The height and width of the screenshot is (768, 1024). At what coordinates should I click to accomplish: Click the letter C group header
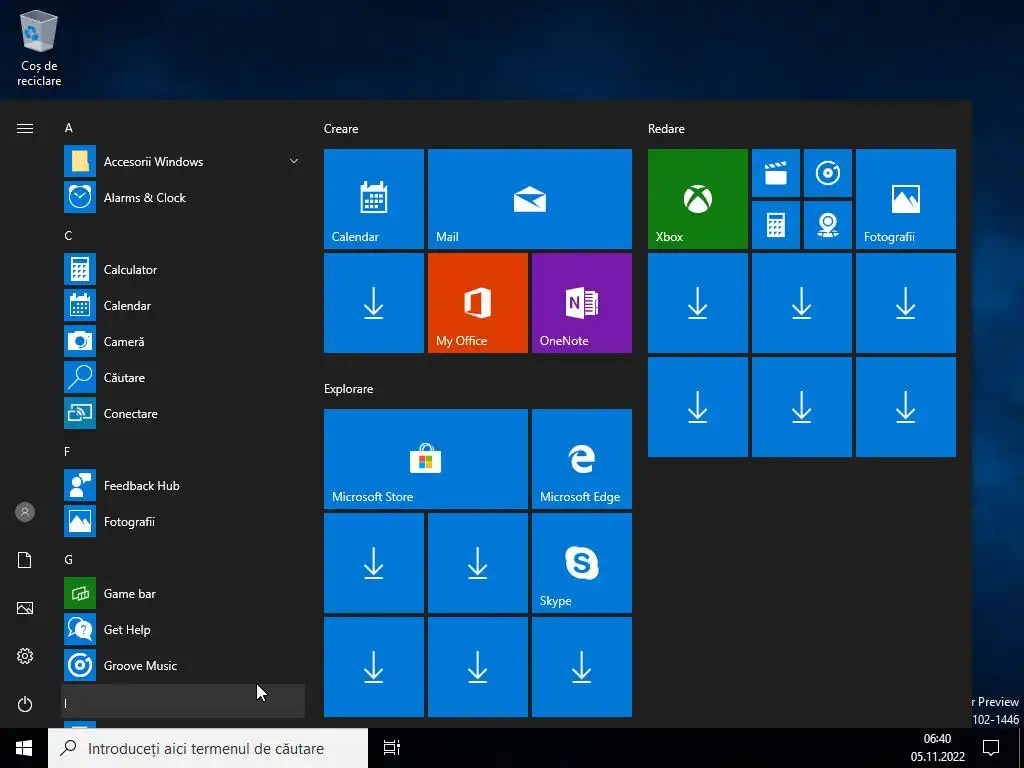[x=69, y=236]
